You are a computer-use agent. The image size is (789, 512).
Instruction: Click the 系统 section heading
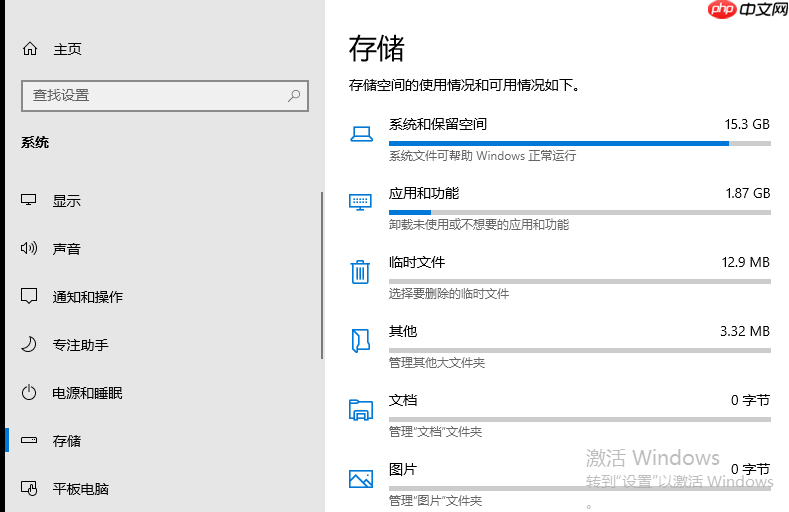coord(35,142)
